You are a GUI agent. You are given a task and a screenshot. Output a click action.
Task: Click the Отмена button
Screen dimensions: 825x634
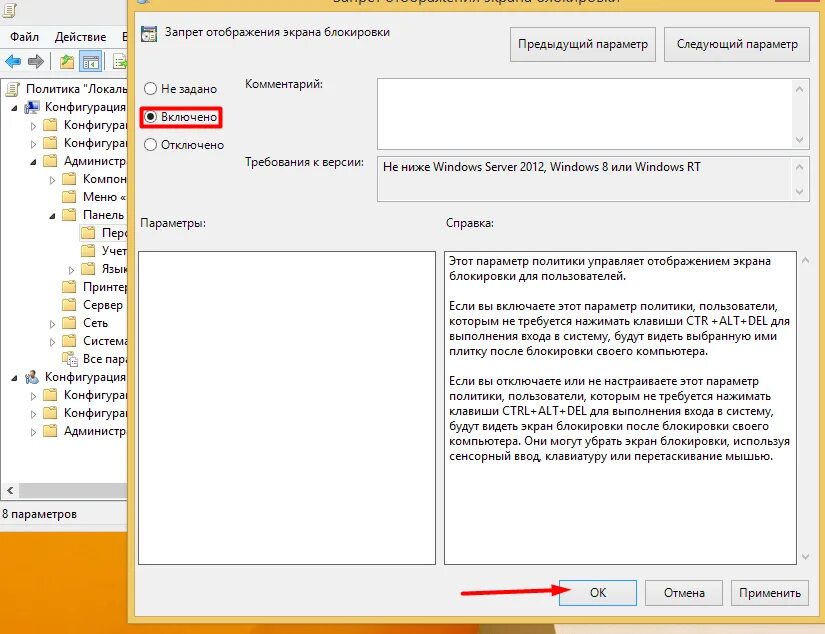pos(684,593)
